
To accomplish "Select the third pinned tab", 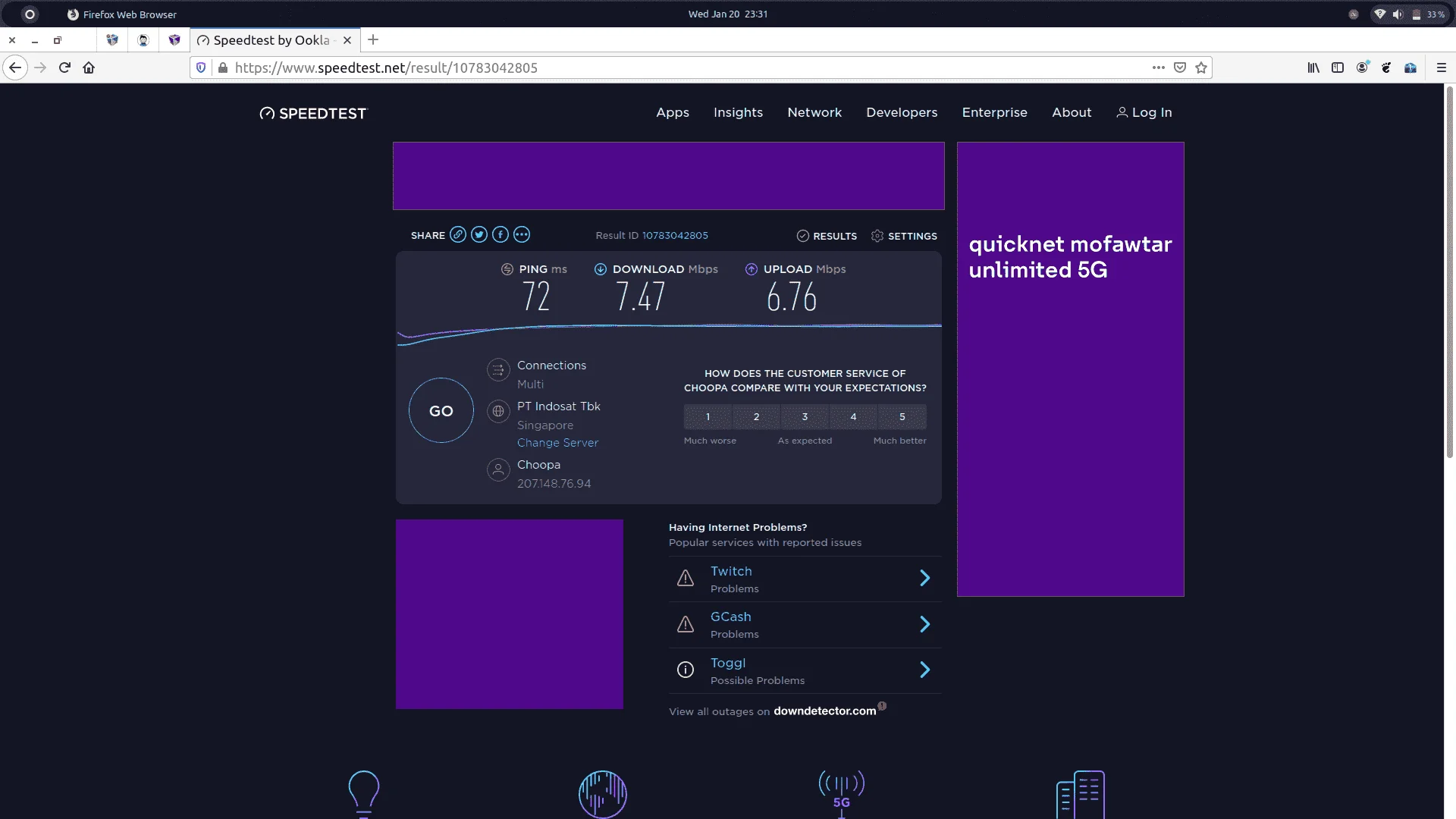I will click(x=174, y=40).
